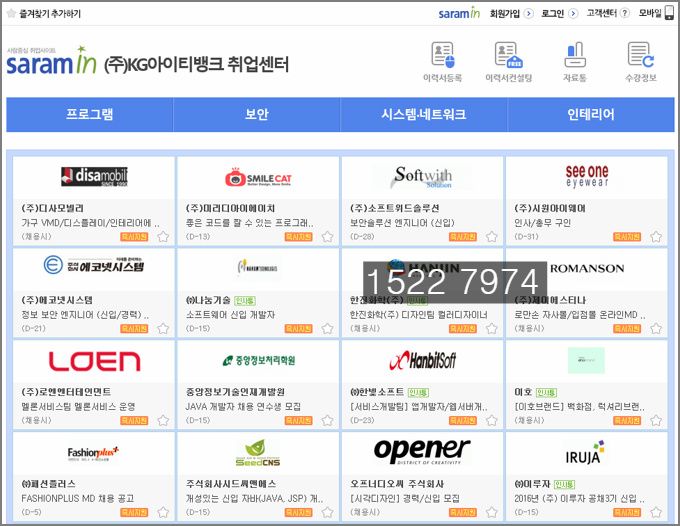This screenshot has height=526, width=680.
Task: Click the HanbitSoft company logo
Action: click(x=422, y=360)
